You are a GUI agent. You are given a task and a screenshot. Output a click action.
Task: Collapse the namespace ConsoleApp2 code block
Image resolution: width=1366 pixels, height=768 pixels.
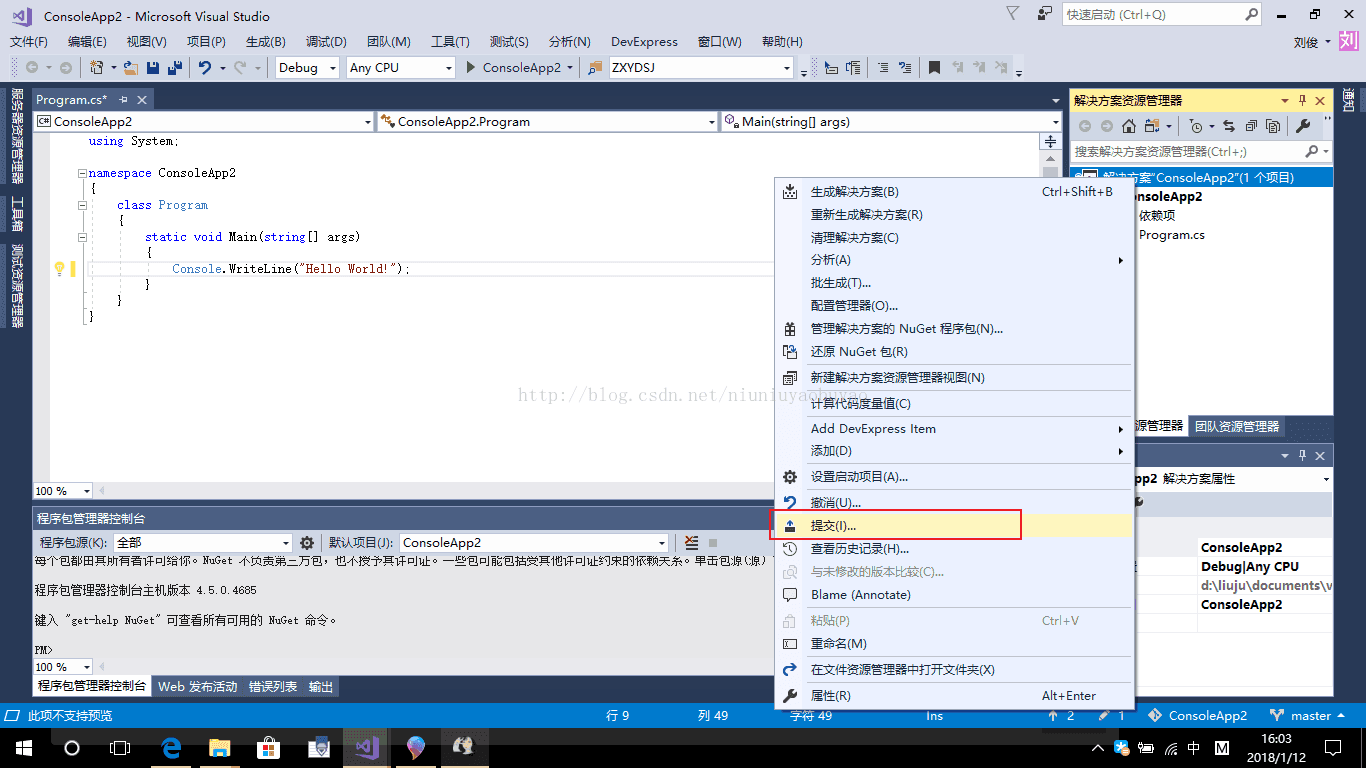click(84, 173)
